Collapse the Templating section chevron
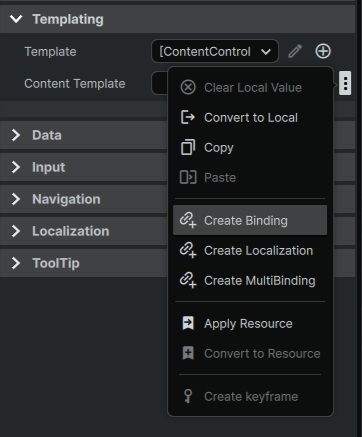Screen dimensions: 362x437 (x=16, y=19)
